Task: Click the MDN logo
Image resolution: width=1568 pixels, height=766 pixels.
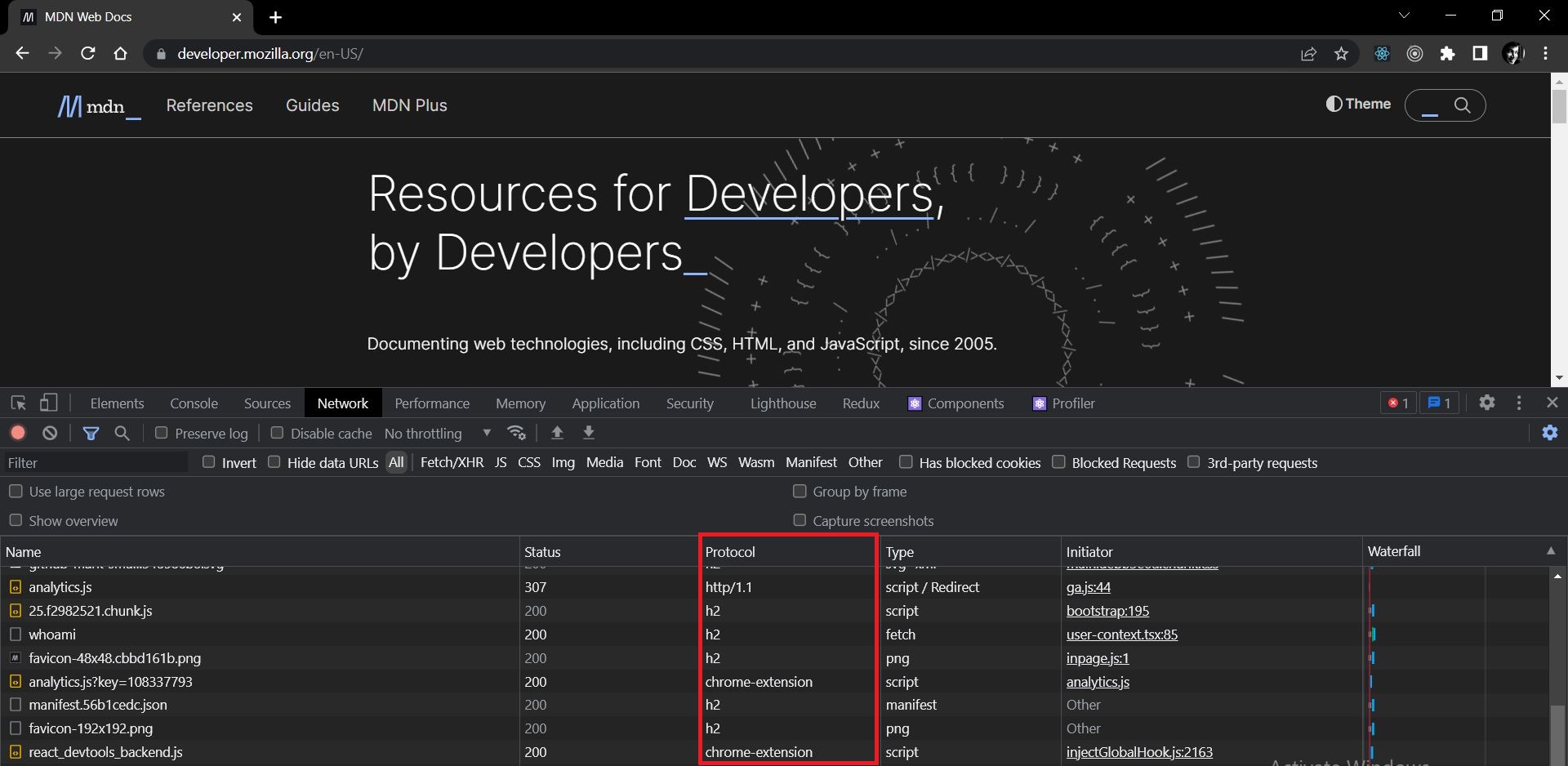Action: [99, 106]
